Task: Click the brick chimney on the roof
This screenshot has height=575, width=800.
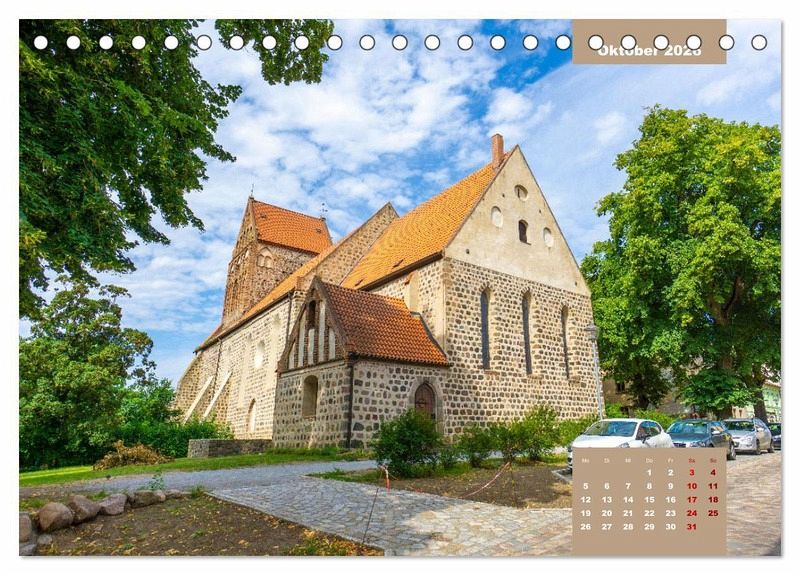Action: point(497,150)
